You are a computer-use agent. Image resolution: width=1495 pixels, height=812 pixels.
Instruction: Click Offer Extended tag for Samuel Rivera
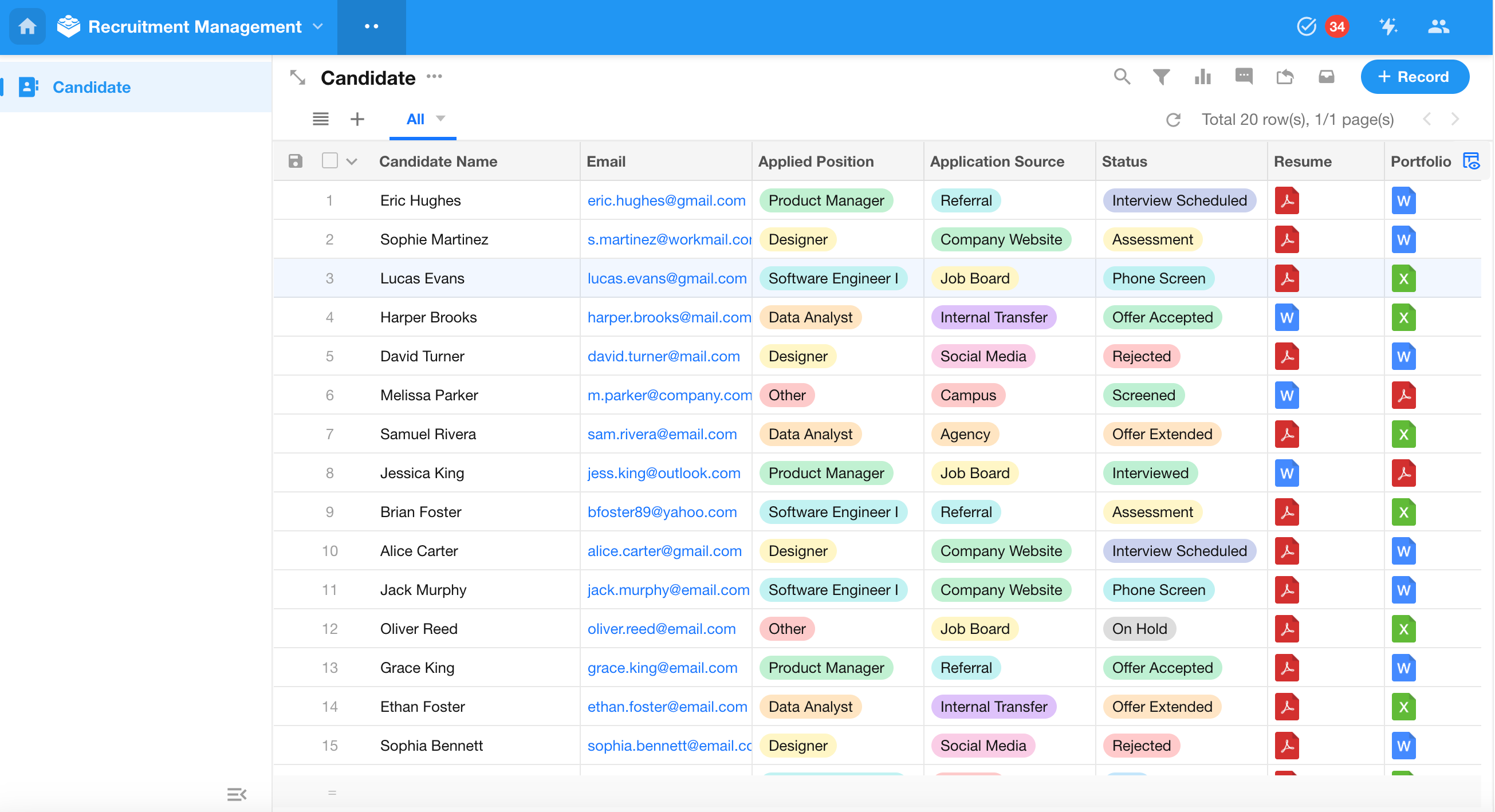pos(1162,434)
